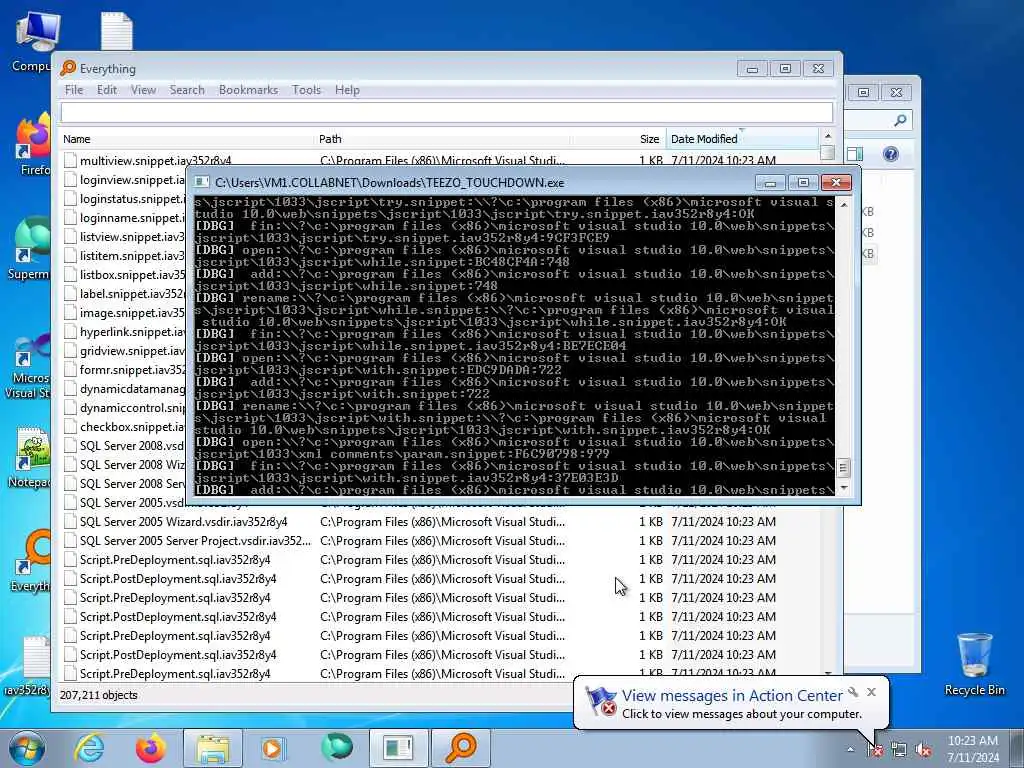Click console window title bar icon
1024x768 pixels.
[x=202, y=182]
